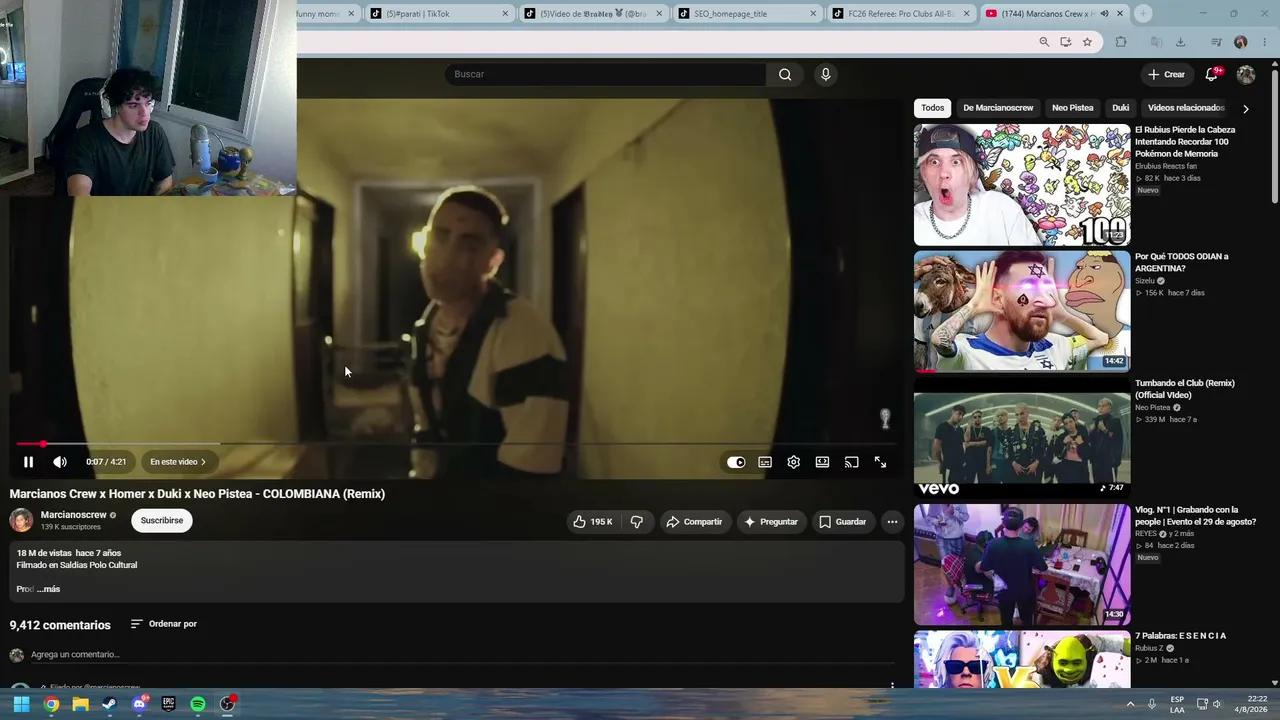
Task: Expand the description with '...más'
Action: (x=49, y=589)
